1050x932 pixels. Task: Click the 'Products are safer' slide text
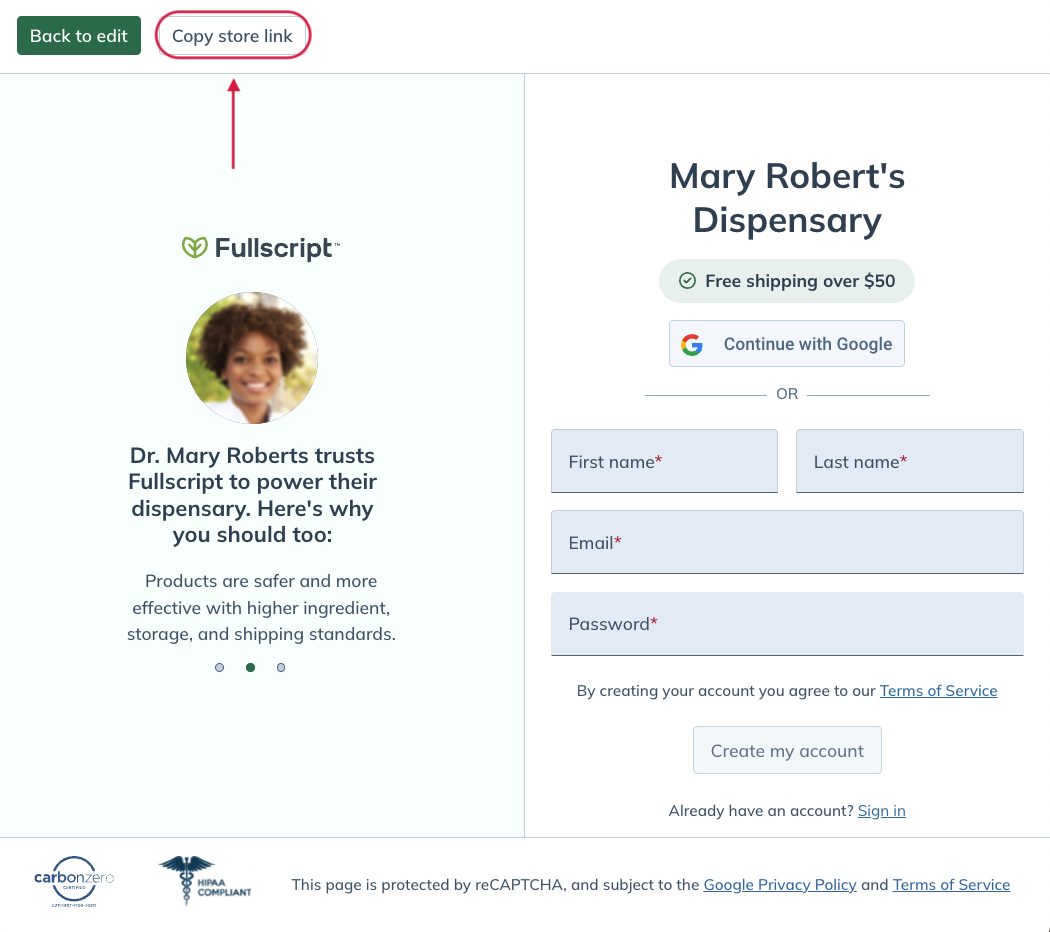point(261,607)
